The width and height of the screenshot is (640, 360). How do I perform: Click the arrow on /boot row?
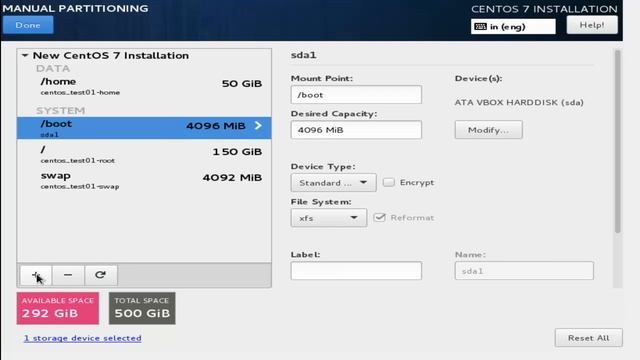tap(258, 125)
